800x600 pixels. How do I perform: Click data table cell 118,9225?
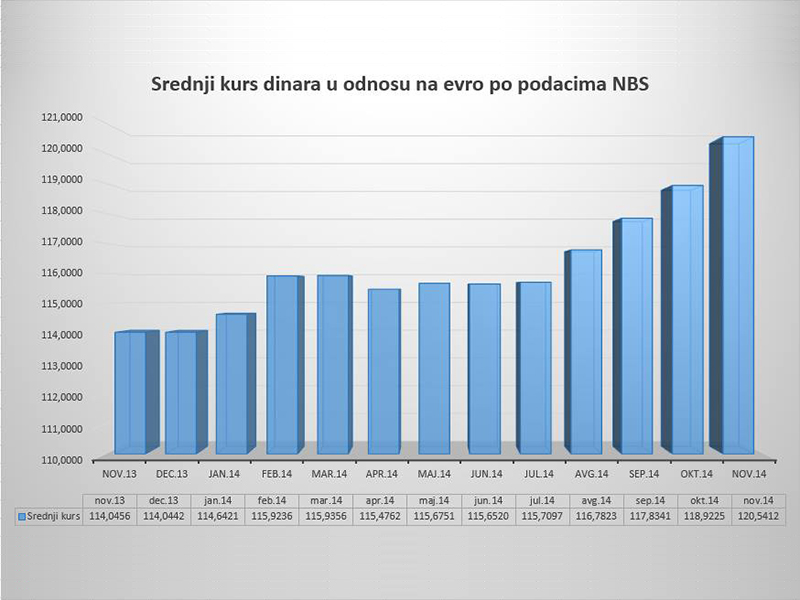click(x=705, y=516)
